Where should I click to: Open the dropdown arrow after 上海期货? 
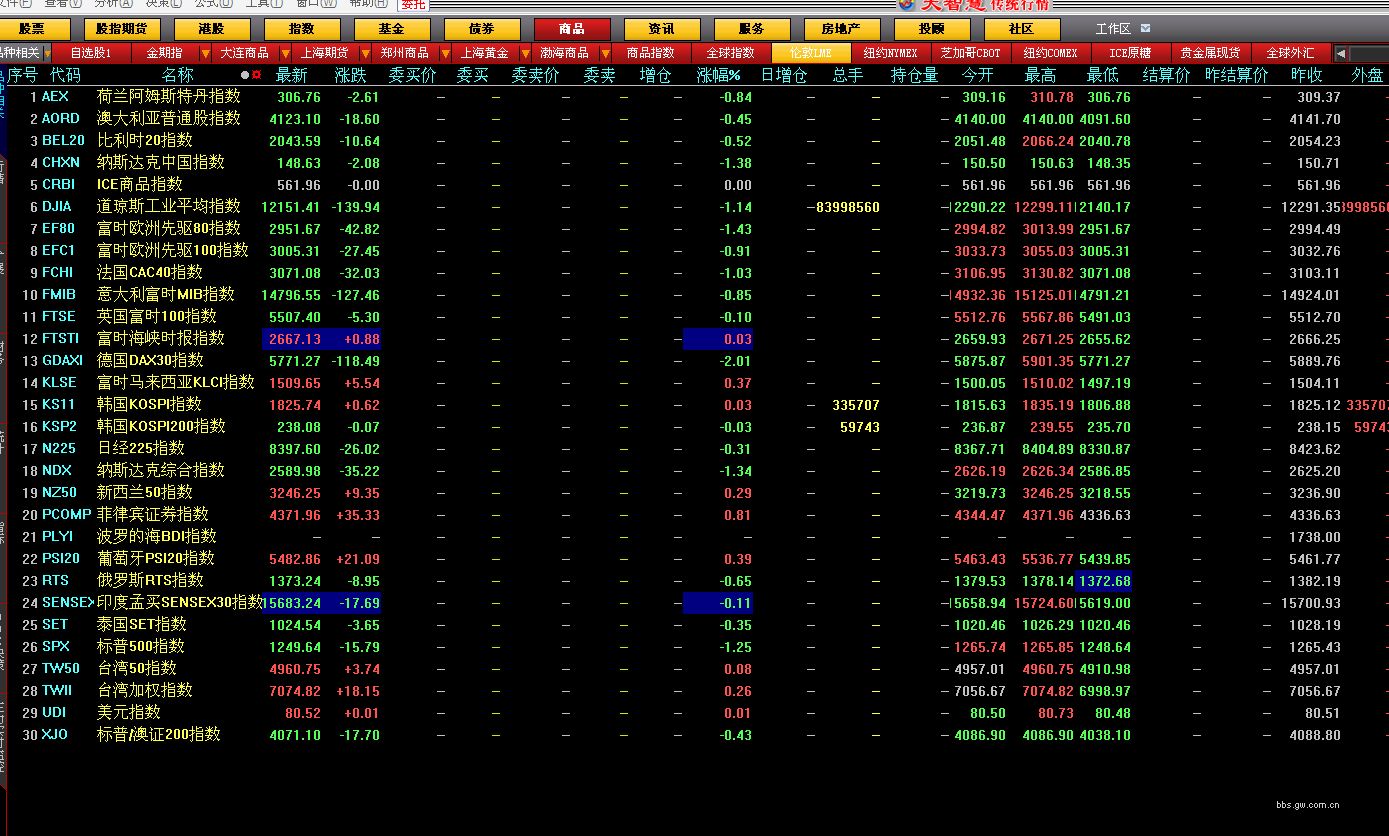click(x=365, y=53)
